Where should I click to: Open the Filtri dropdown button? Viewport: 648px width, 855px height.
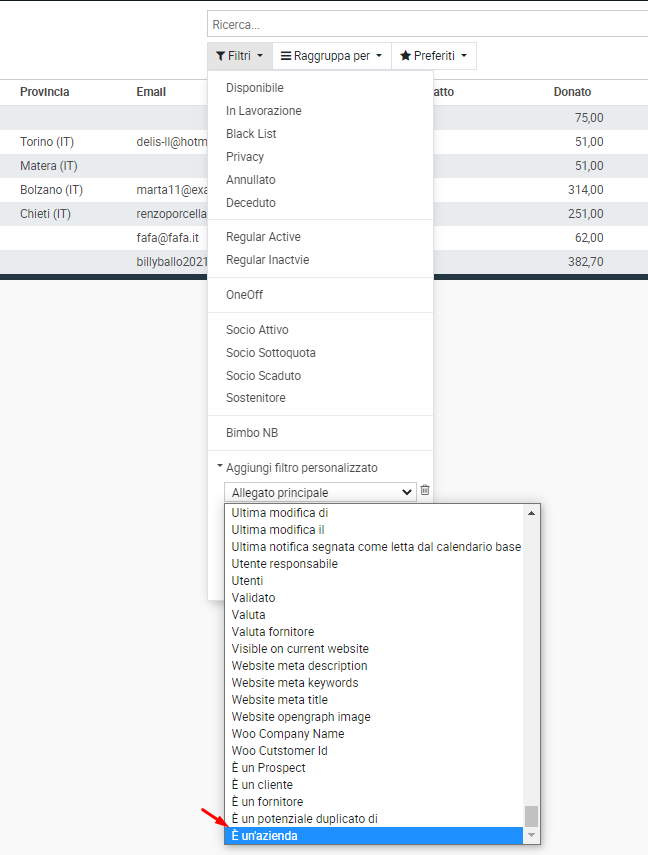tap(240, 56)
